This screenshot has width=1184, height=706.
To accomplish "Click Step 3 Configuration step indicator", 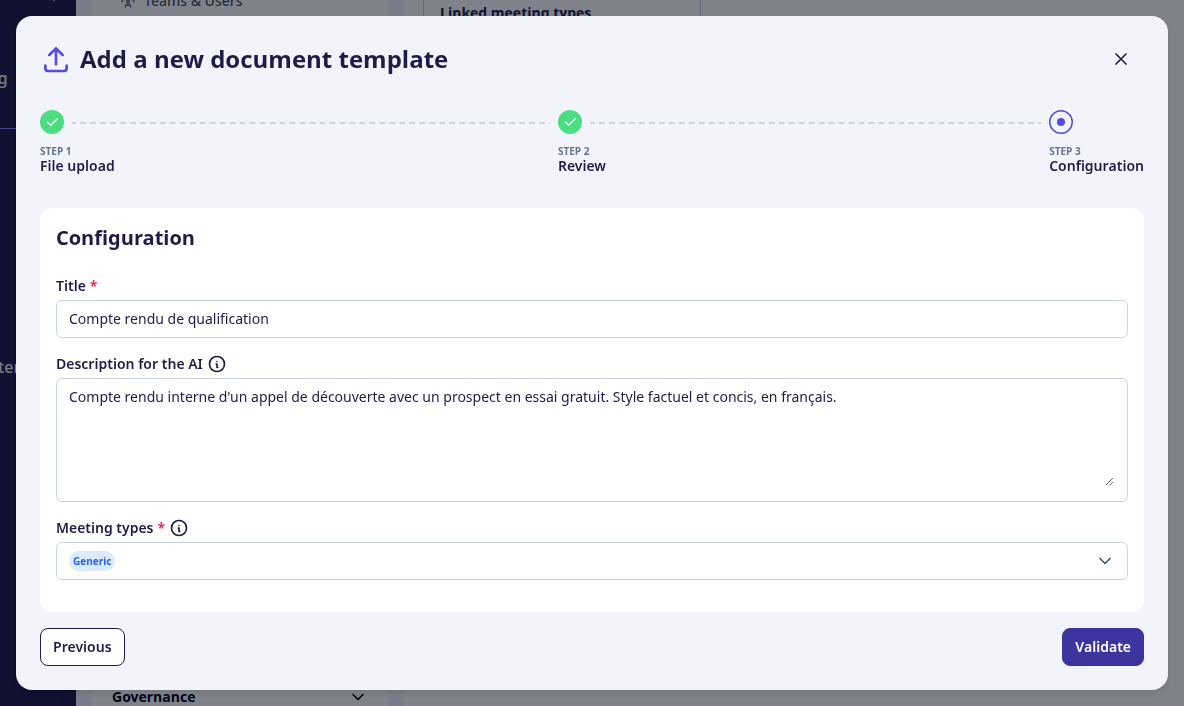I will click(1061, 122).
